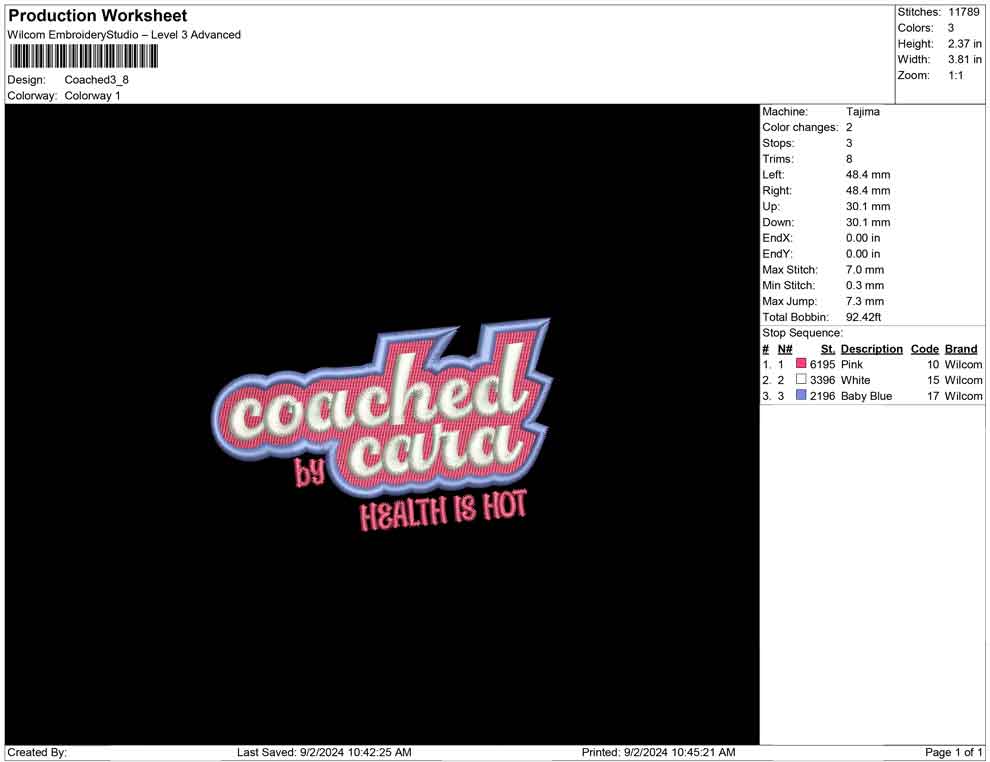Click the Production Worksheet title
990x762 pixels.
96,15
